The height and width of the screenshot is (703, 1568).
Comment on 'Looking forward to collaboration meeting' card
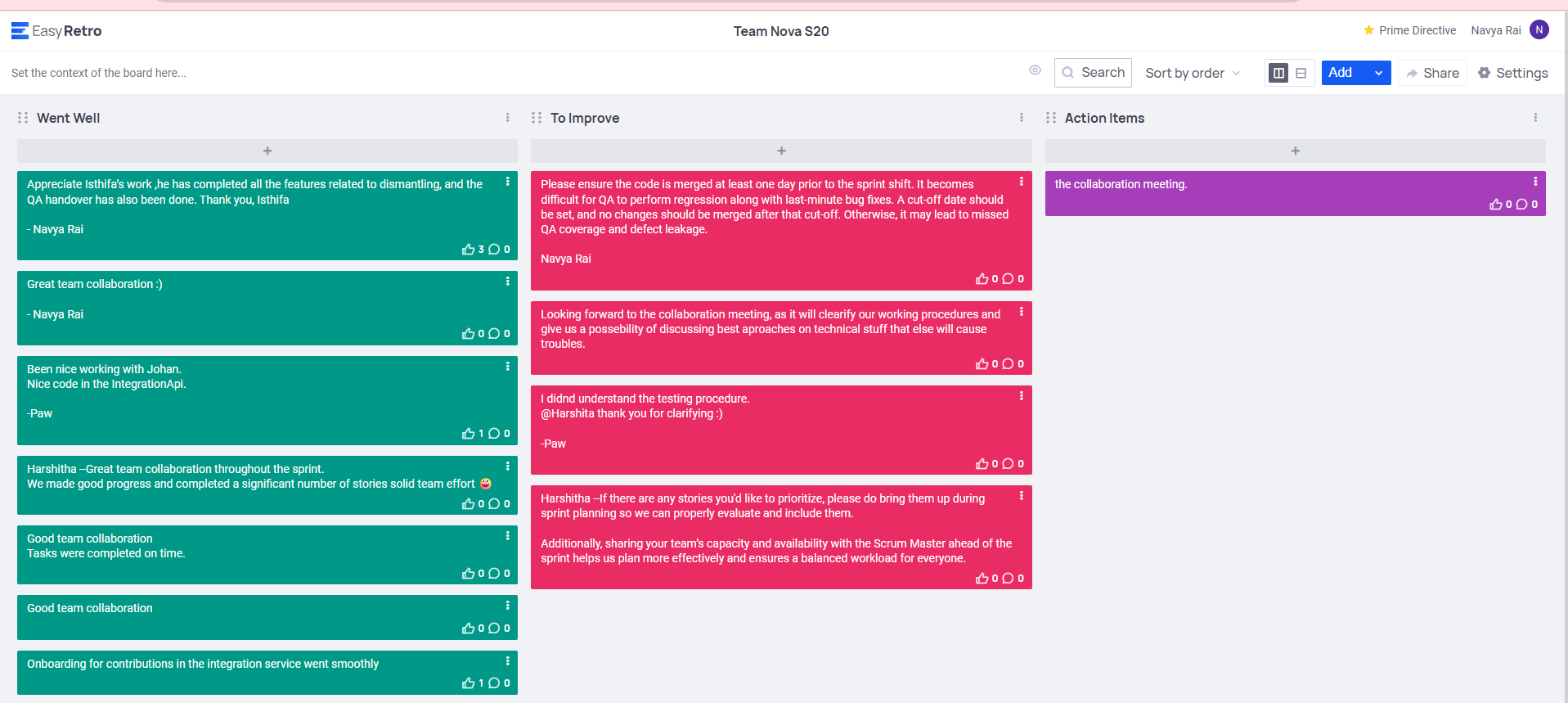1008,364
